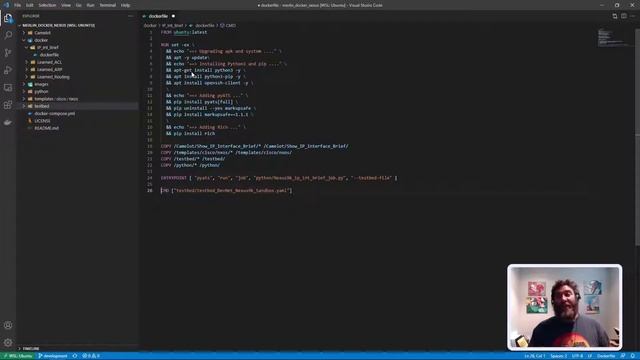Select the dockerfile editor tab
640x360 pixels.
tap(158, 16)
